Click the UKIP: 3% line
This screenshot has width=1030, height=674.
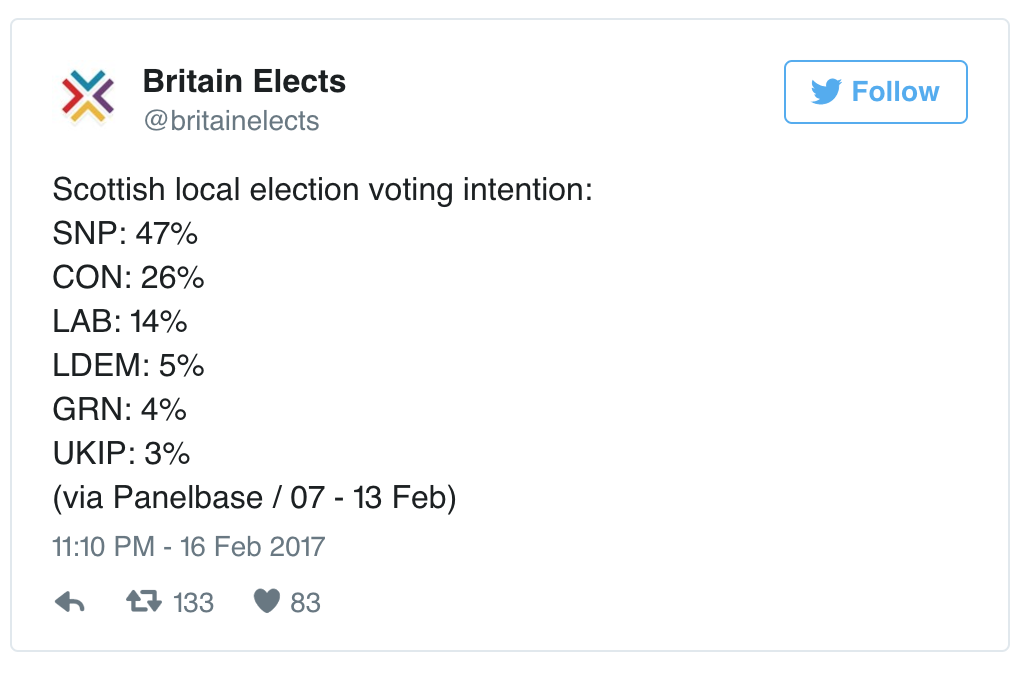[121, 454]
